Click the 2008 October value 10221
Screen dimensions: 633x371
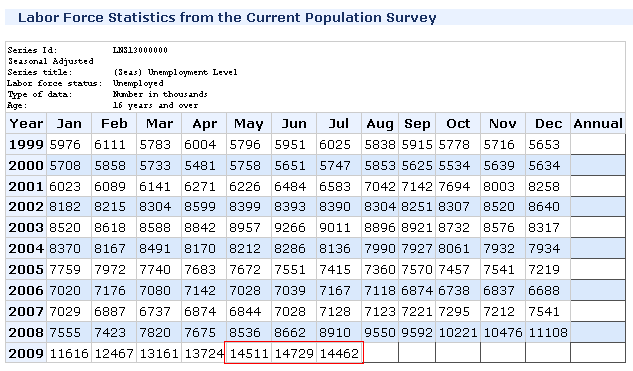(458, 332)
